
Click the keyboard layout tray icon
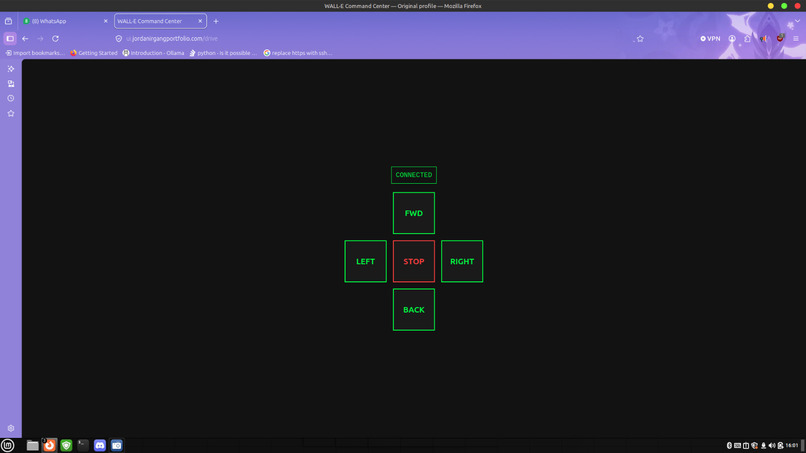pyautogui.click(x=738, y=445)
